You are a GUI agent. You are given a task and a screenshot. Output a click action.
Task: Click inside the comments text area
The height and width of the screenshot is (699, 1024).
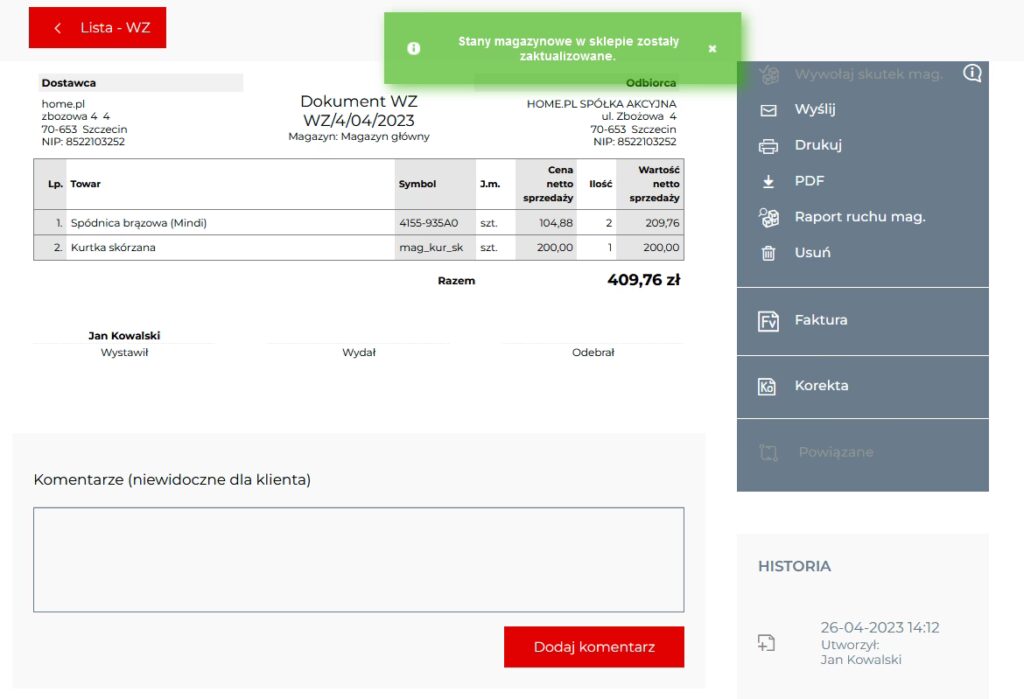(358, 559)
